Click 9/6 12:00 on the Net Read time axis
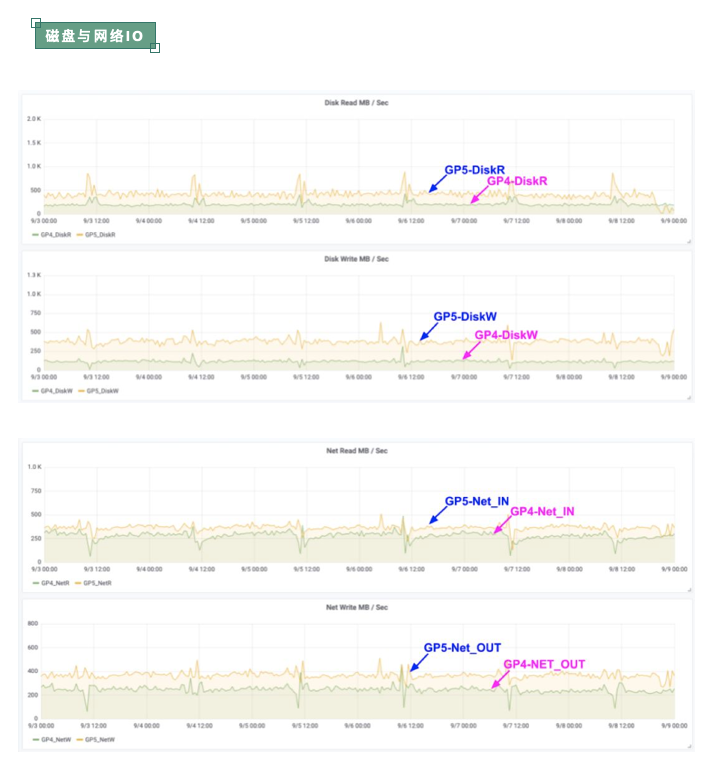722x771 pixels. click(411, 569)
